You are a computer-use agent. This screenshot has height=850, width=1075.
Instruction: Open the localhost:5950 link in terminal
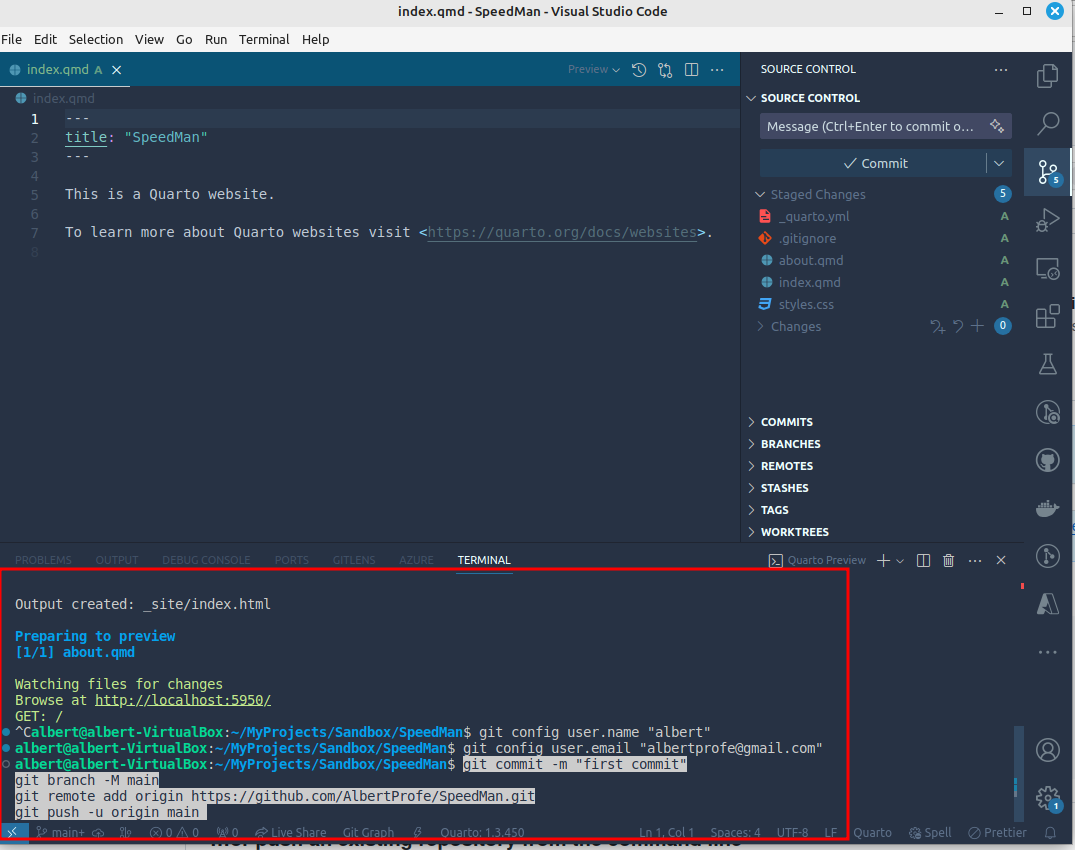coord(182,700)
